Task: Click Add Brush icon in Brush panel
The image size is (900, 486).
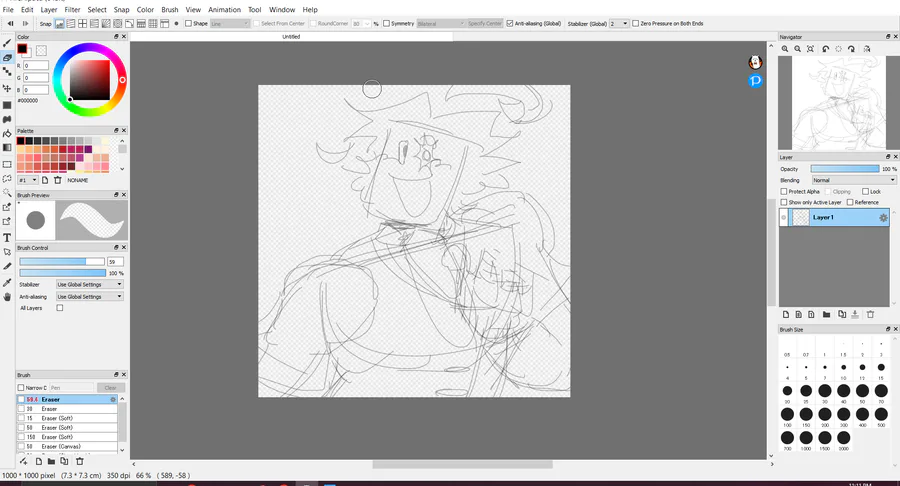Action: point(24,461)
